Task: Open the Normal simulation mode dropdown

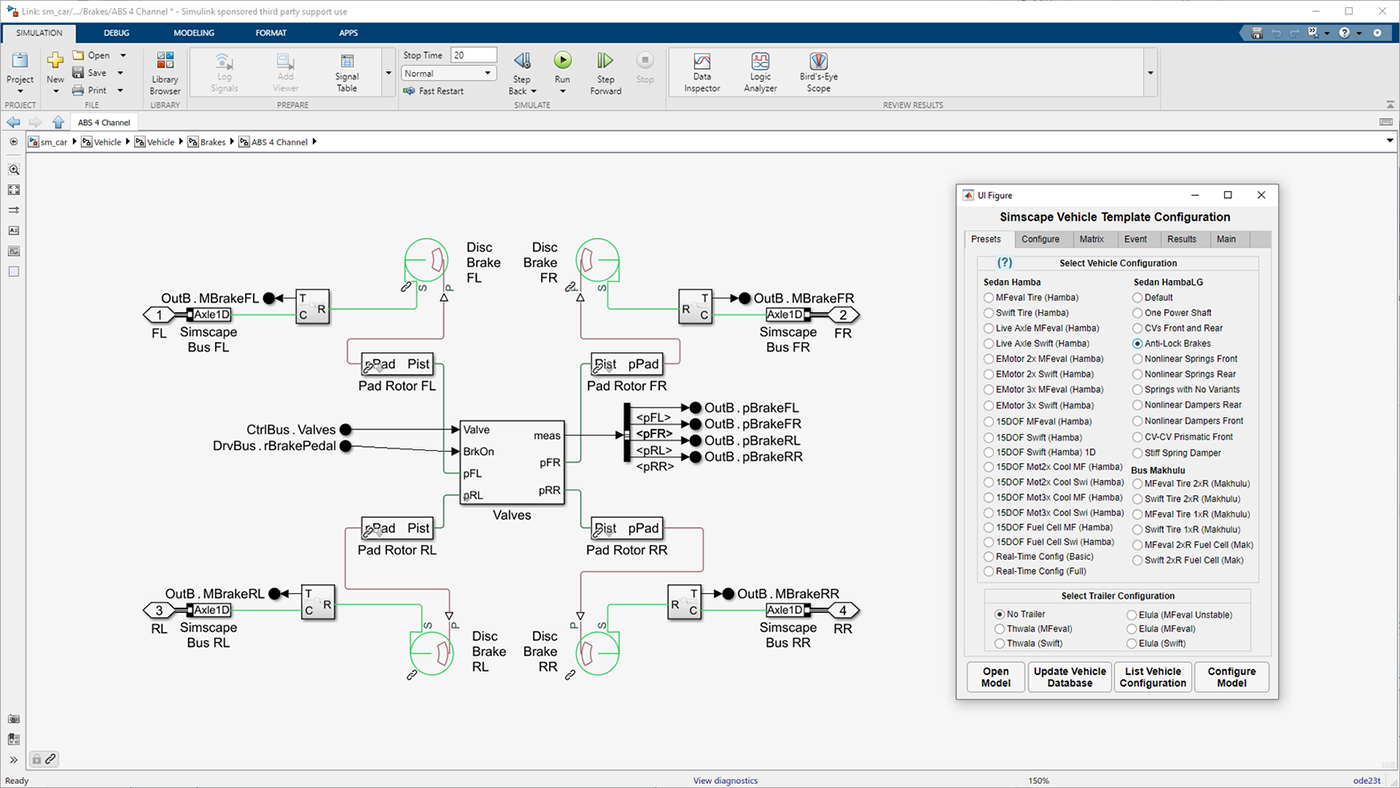Action: click(x=449, y=73)
